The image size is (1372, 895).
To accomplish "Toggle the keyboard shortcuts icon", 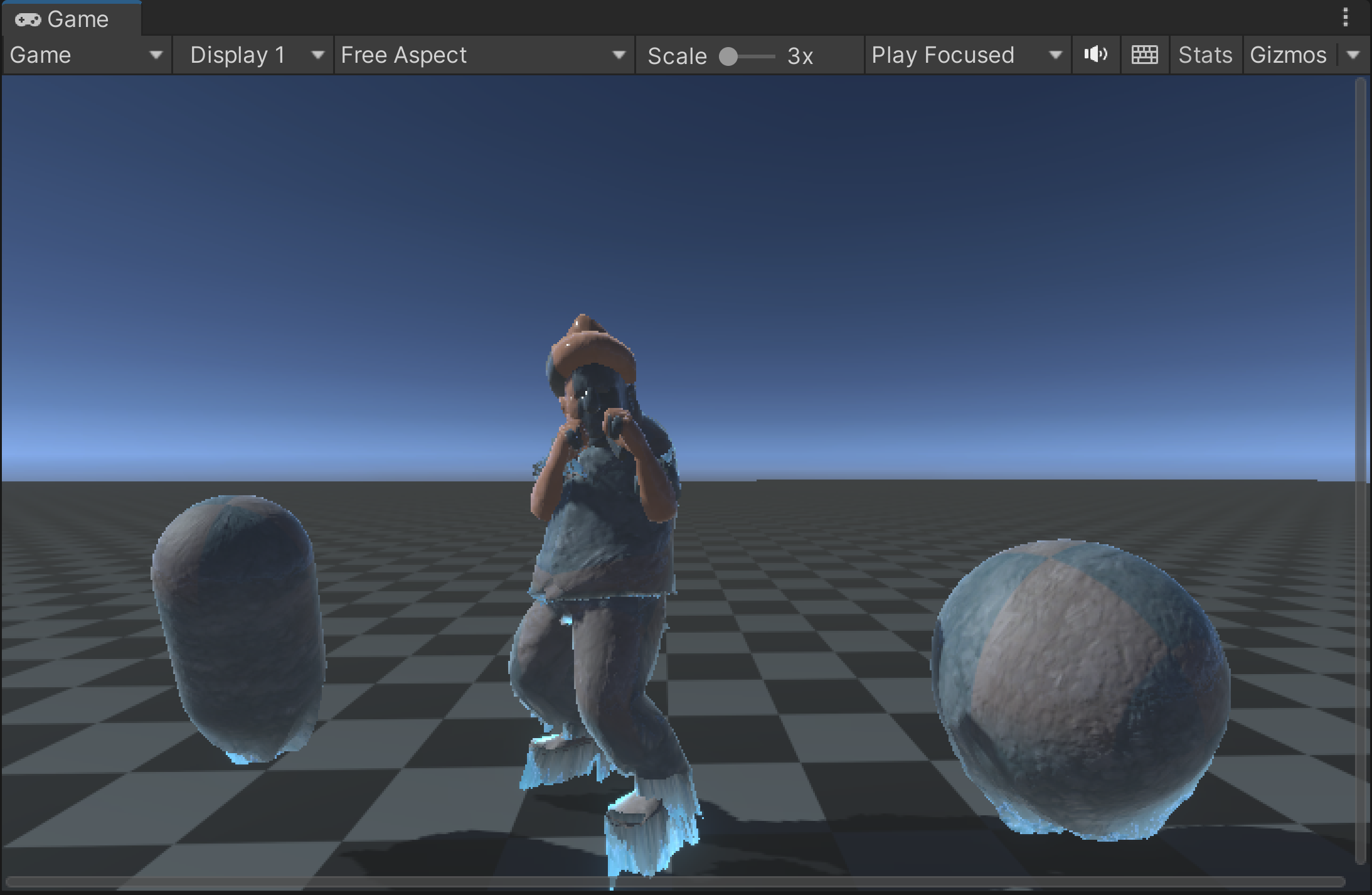I will click(1145, 55).
